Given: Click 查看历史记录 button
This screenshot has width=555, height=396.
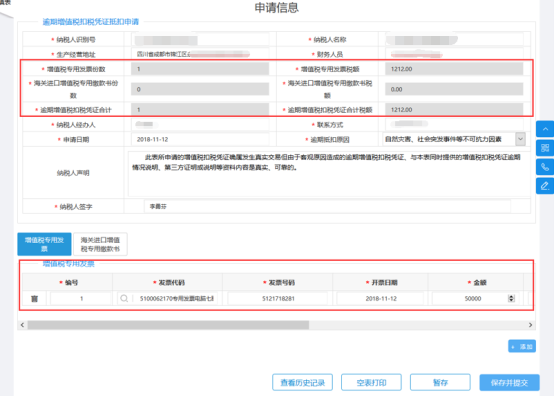Looking at the screenshot, I should tap(302, 382).
